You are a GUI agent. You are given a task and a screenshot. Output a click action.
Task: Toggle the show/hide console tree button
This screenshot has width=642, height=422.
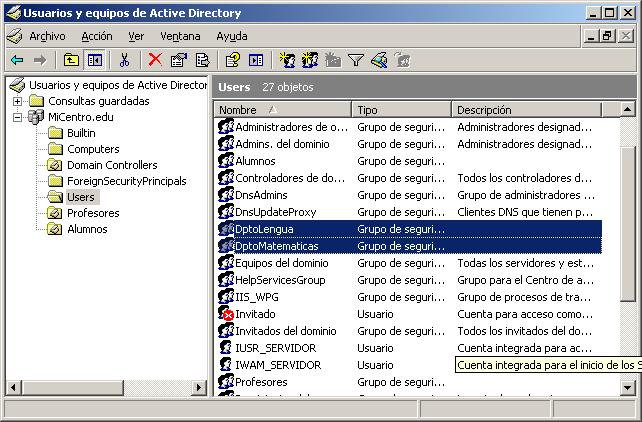point(94,60)
